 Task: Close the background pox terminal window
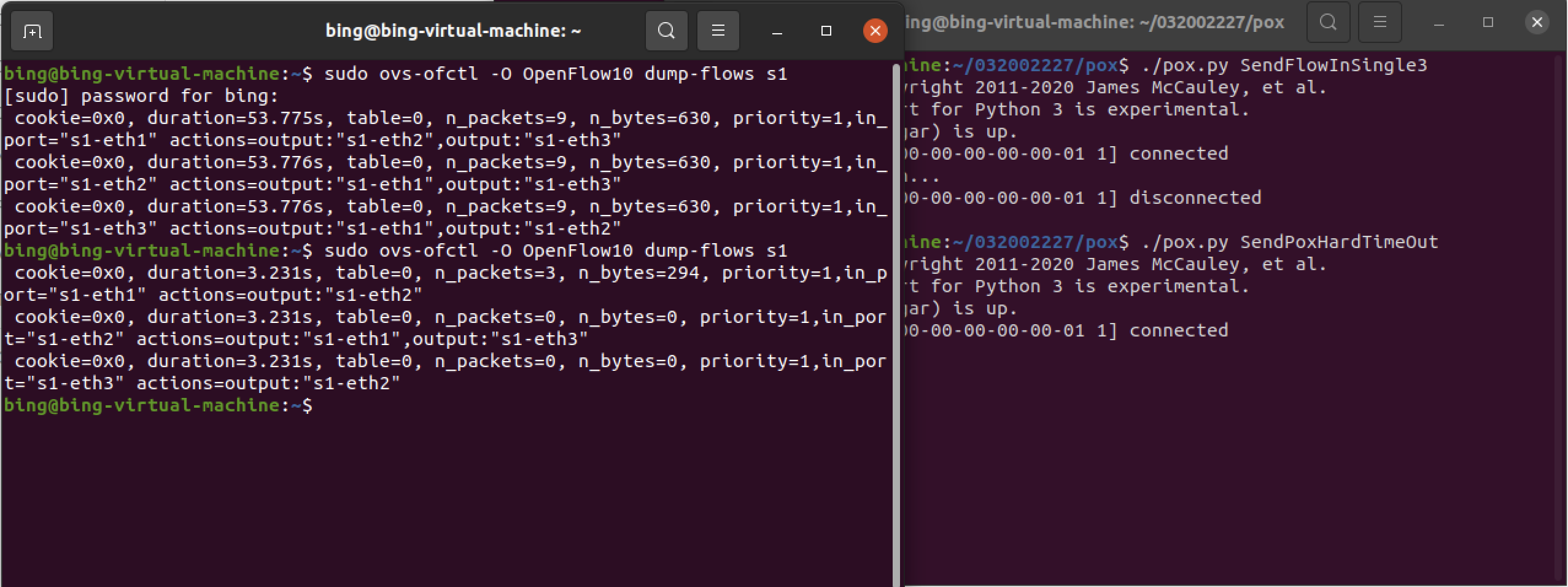point(1537,23)
